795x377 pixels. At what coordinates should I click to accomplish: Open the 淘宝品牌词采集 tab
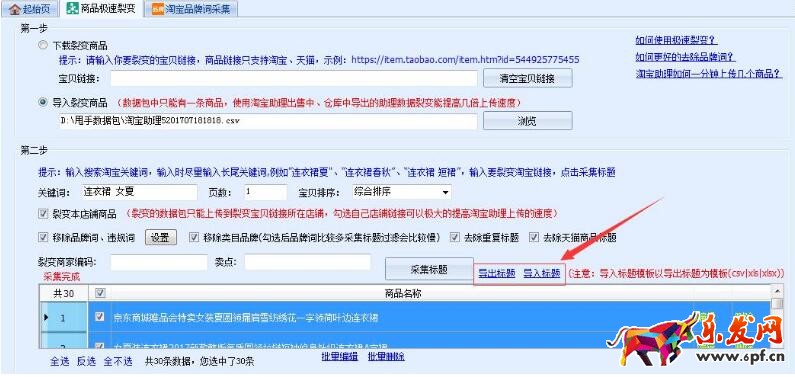[192, 9]
